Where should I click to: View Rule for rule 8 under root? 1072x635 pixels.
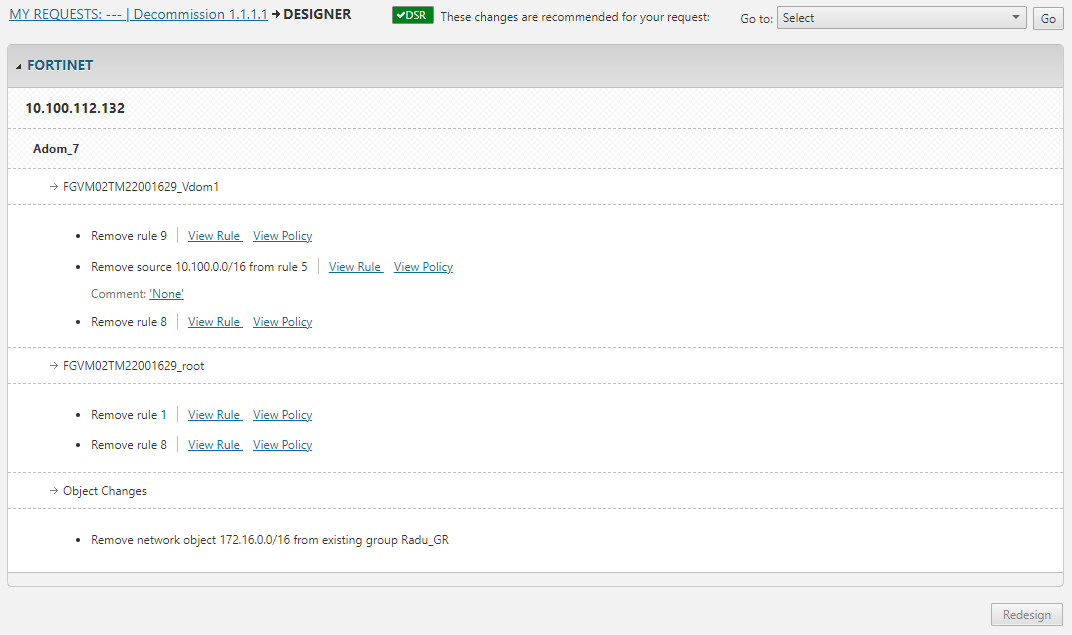click(215, 445)
